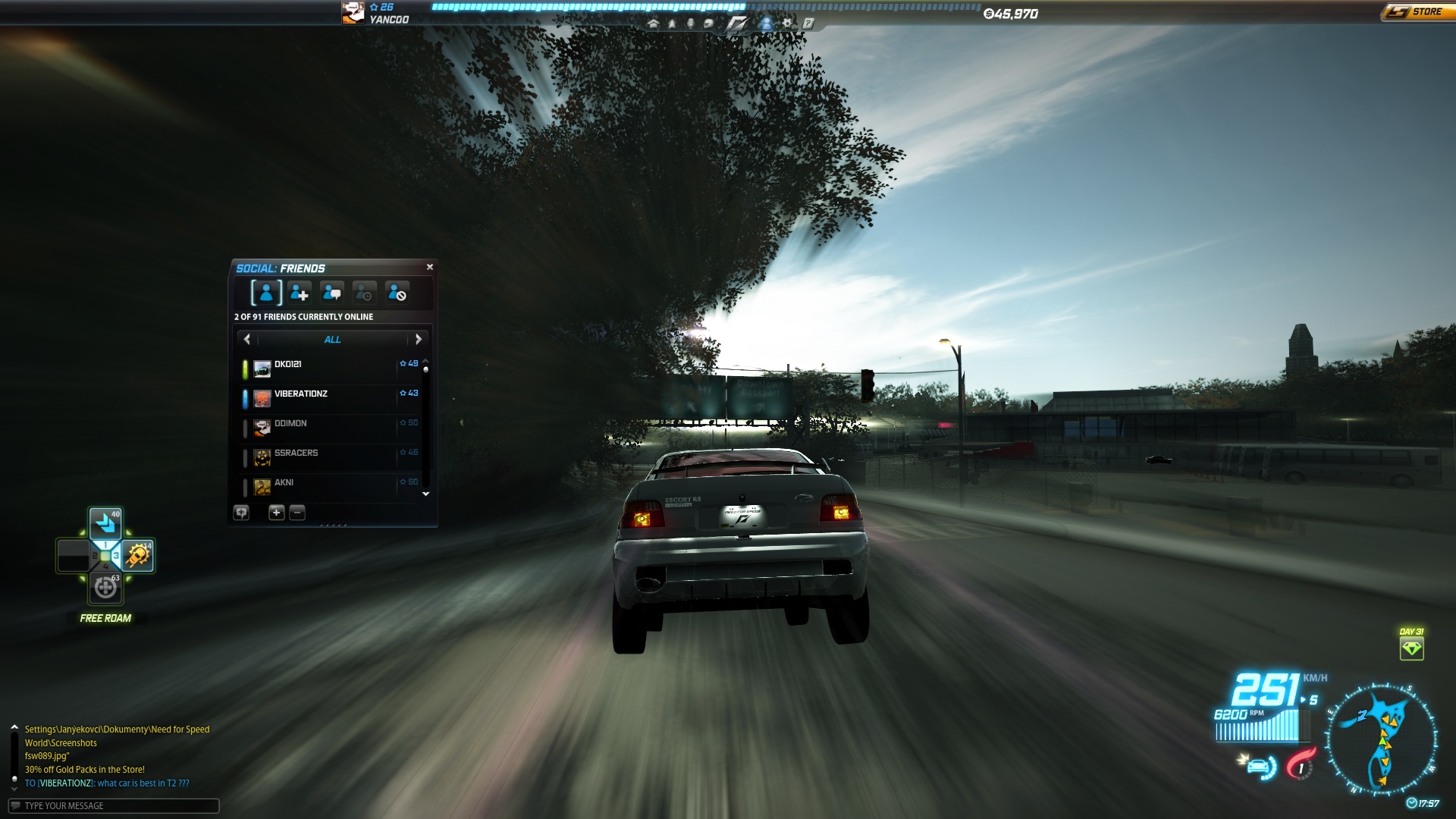
Task: Click the Social: Friends panel title
Action: (281, 268)
